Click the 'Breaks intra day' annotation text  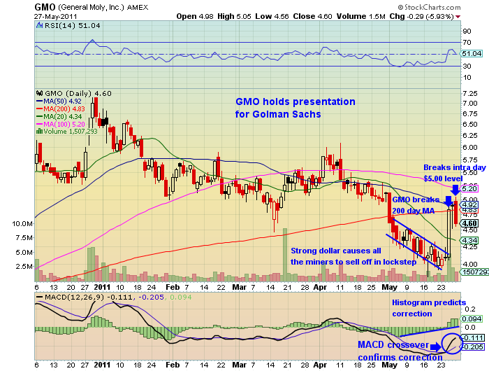[455, 167]
